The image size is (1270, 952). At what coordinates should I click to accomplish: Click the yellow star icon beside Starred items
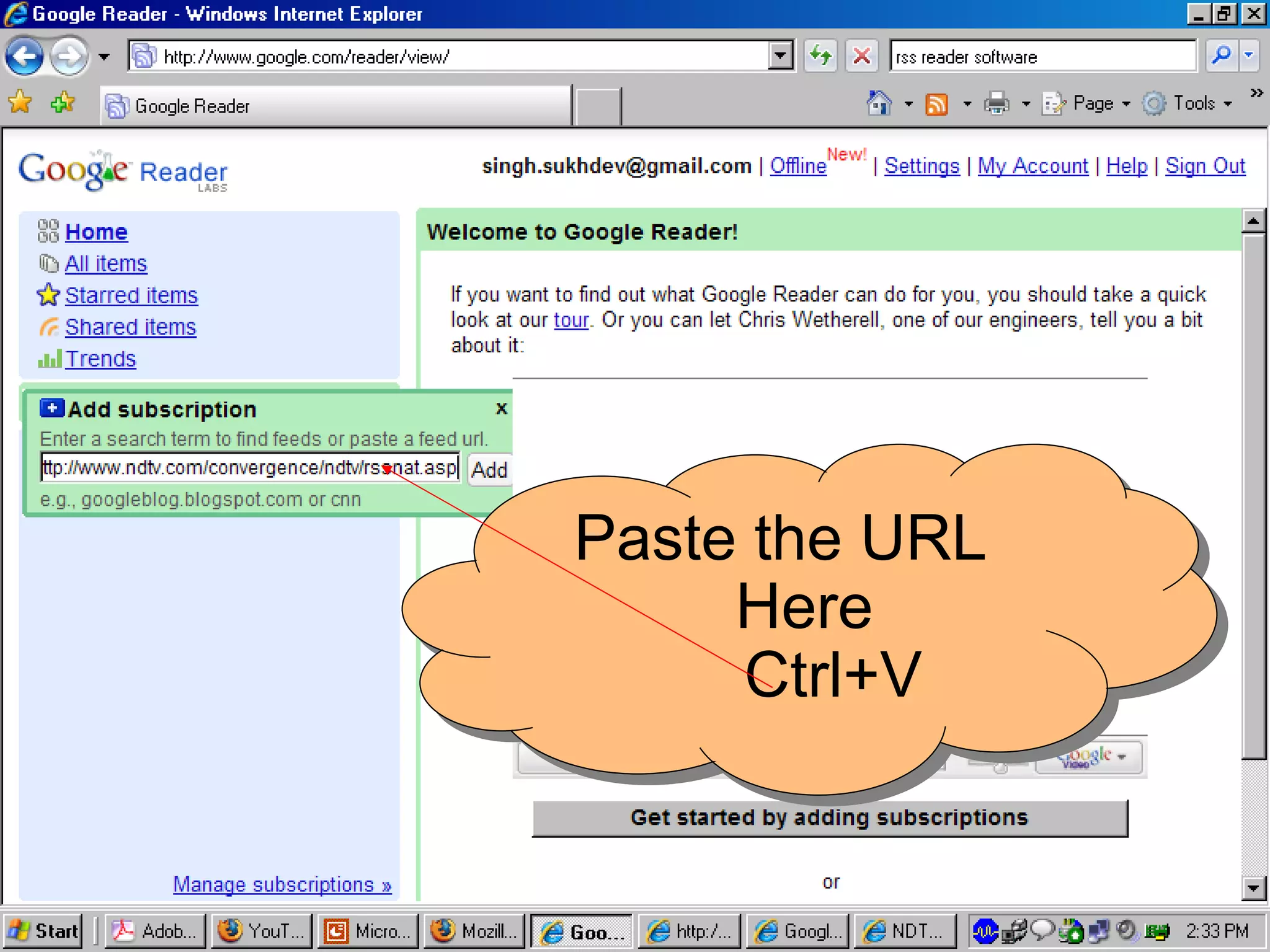48,295
